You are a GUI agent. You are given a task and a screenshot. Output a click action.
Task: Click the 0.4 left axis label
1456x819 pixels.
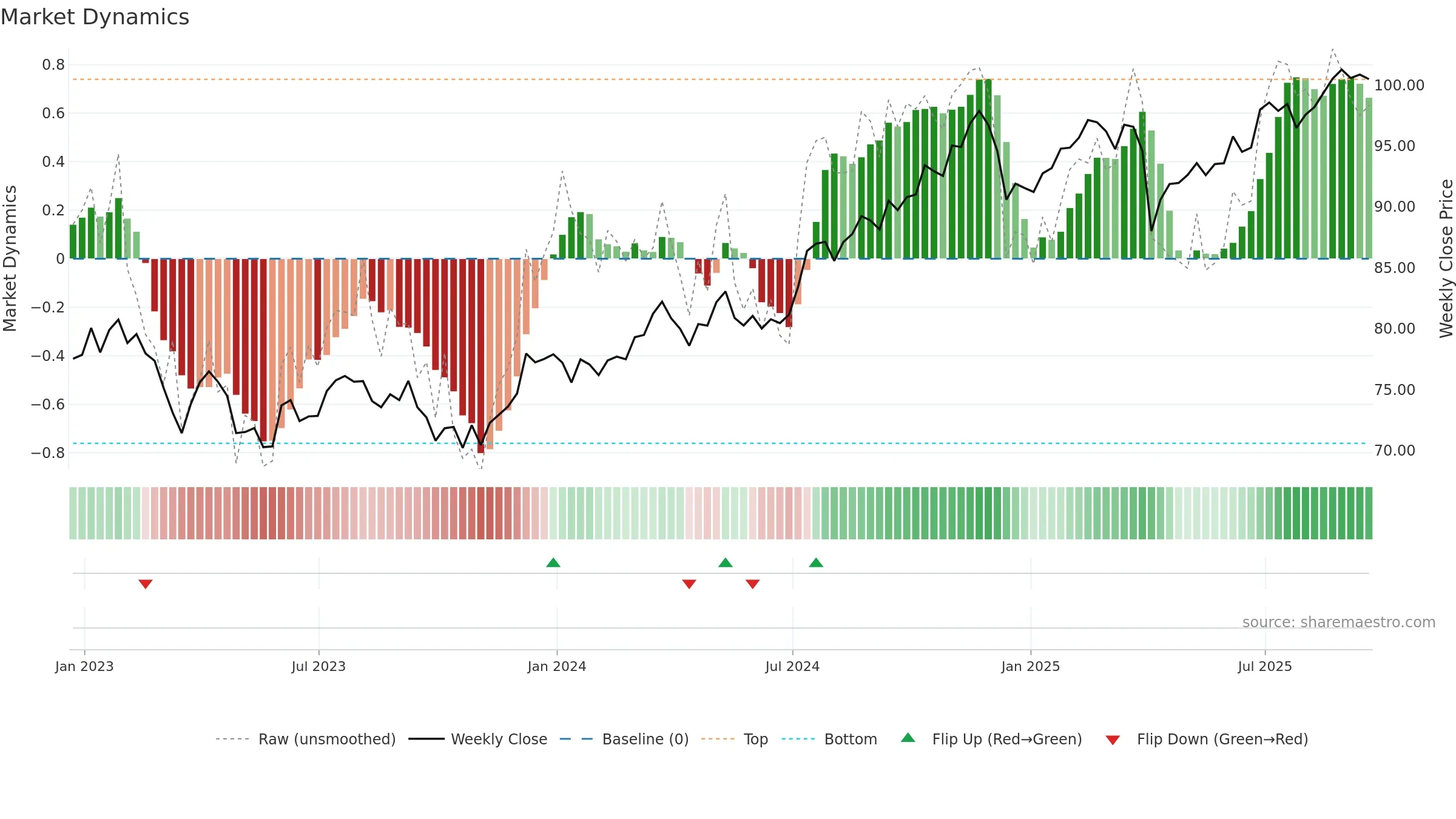(53, 161)
